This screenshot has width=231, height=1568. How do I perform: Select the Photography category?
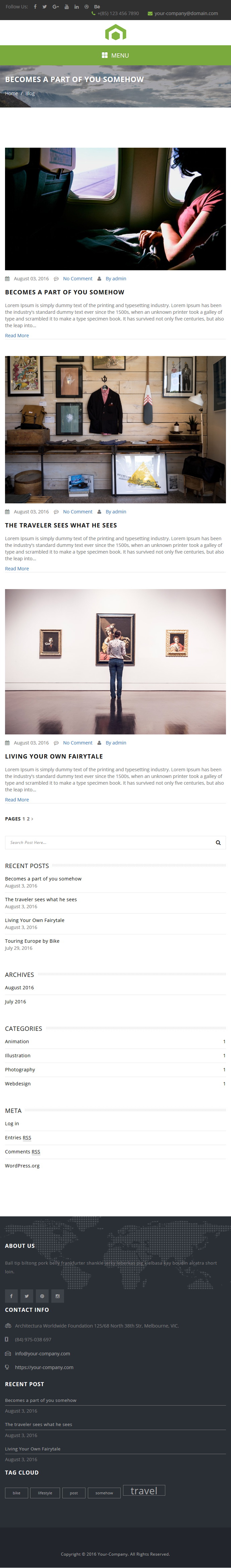pos(20,1069)
